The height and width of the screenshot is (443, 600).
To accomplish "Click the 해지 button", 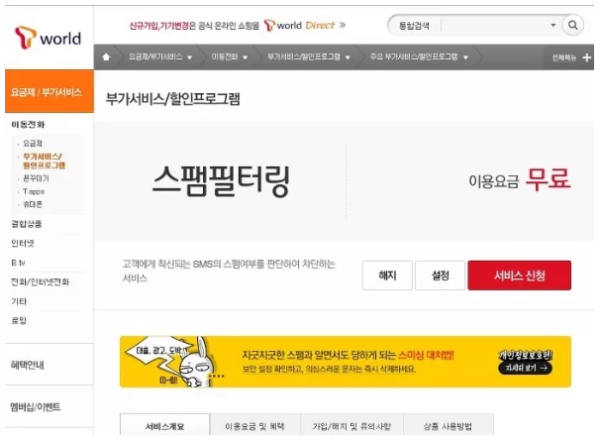I will coord(387,275).
